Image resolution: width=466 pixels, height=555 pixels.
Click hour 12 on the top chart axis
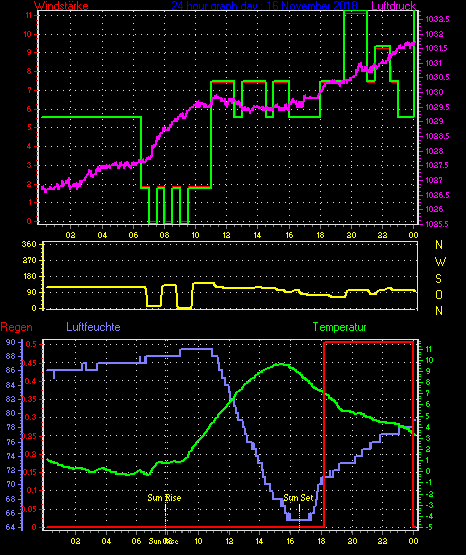pyautogui.click(x=226, y=235)
